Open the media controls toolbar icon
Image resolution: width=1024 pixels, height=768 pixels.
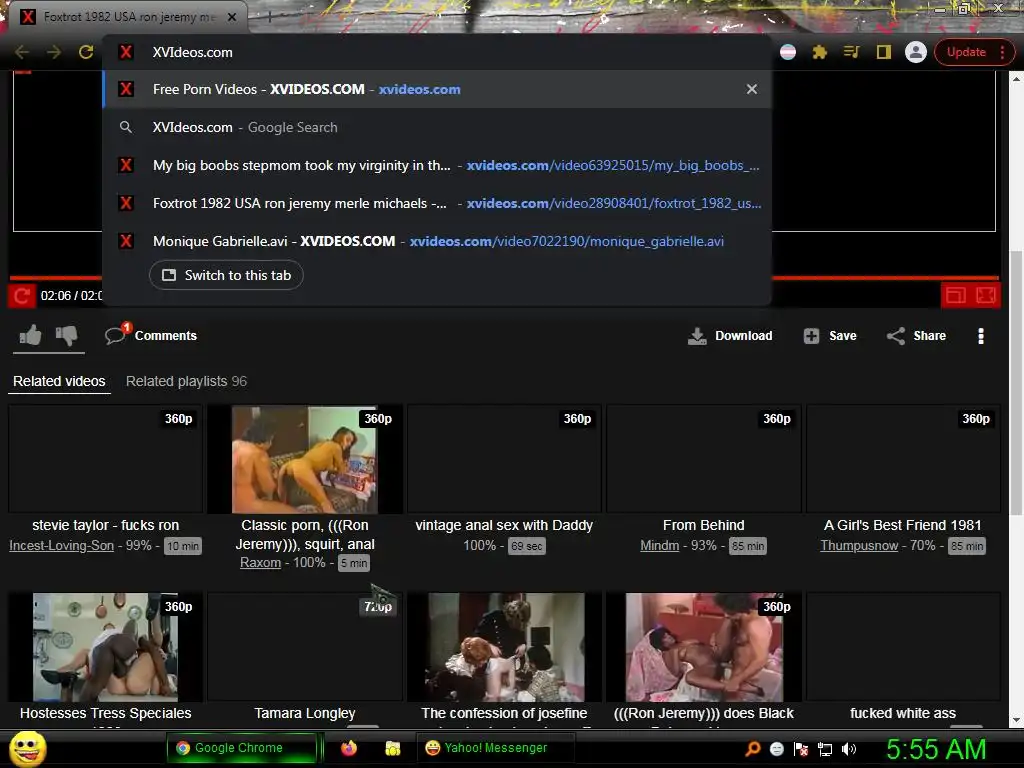point(852,52)
